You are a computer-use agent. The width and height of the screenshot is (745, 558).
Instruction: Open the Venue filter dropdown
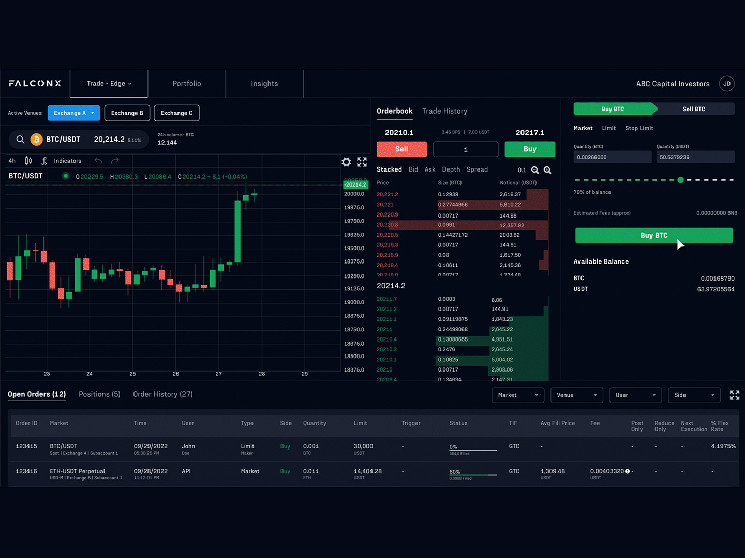pyautogui.click(x=576, y=395)
